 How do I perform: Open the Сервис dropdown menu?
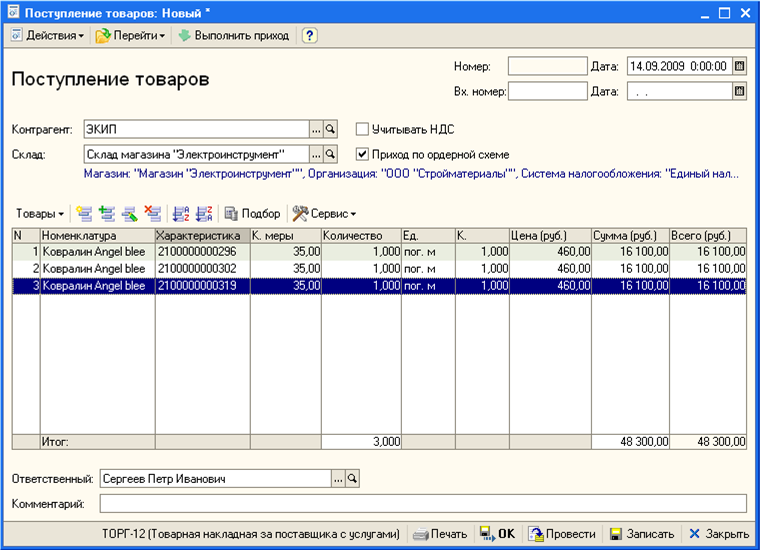(324, 214)
